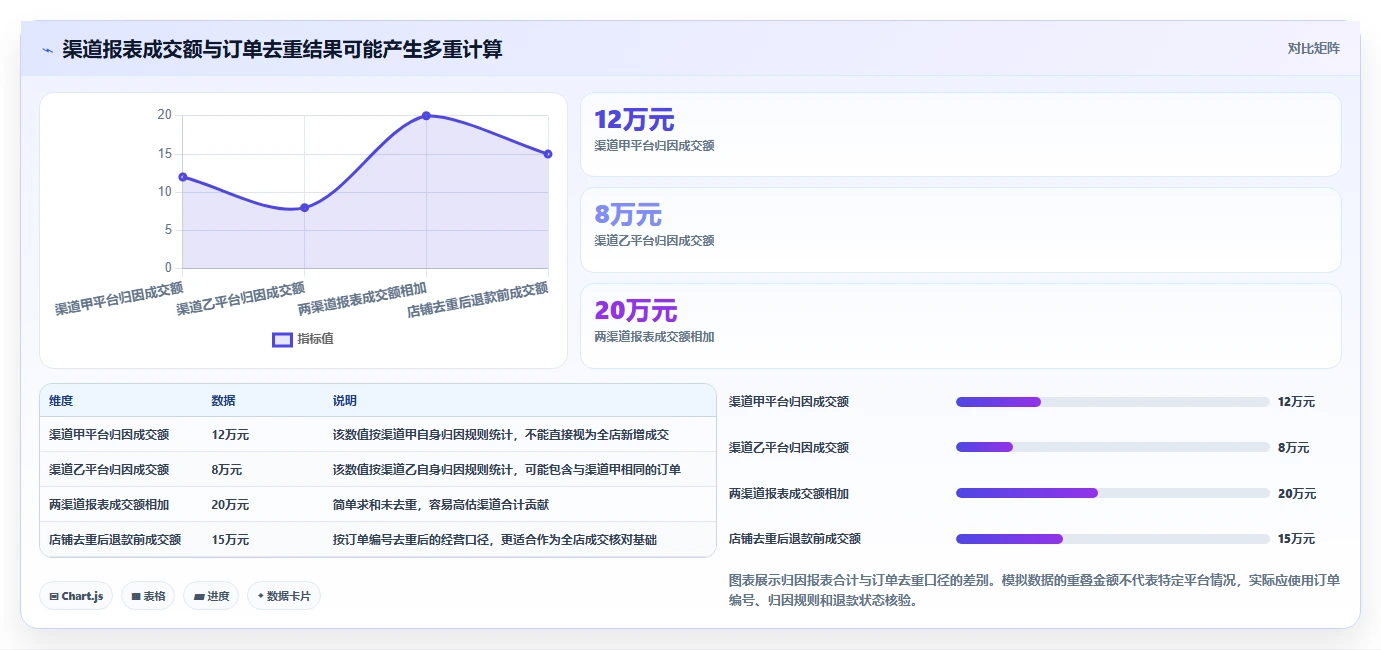
Task: Click the y-axis tick label 20
Action: (x=164, y=115)
